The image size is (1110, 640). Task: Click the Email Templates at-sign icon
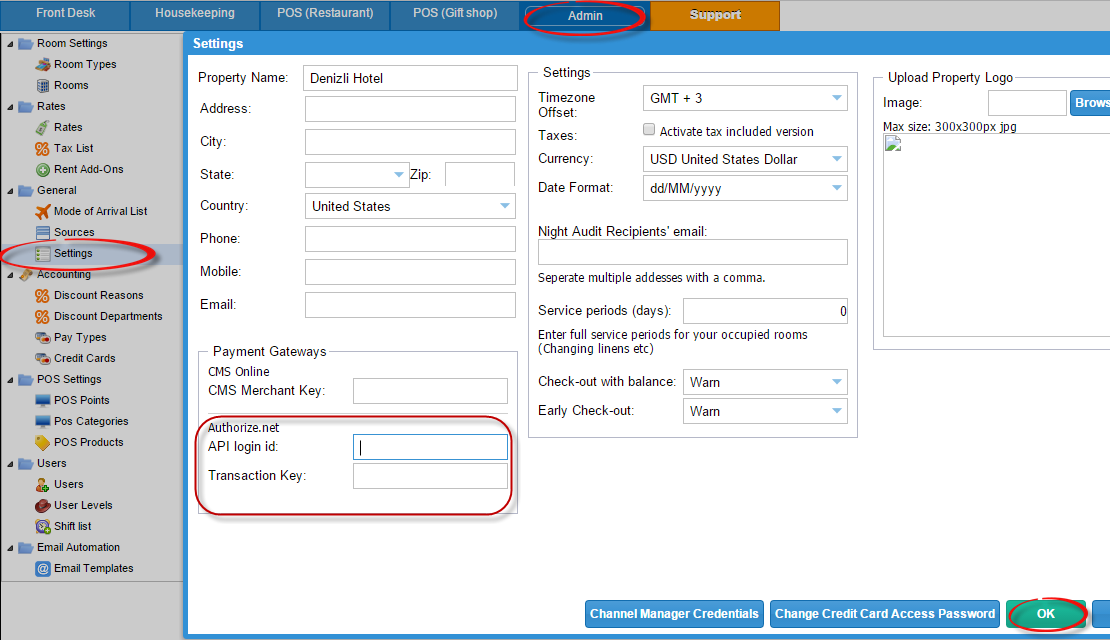42,568
